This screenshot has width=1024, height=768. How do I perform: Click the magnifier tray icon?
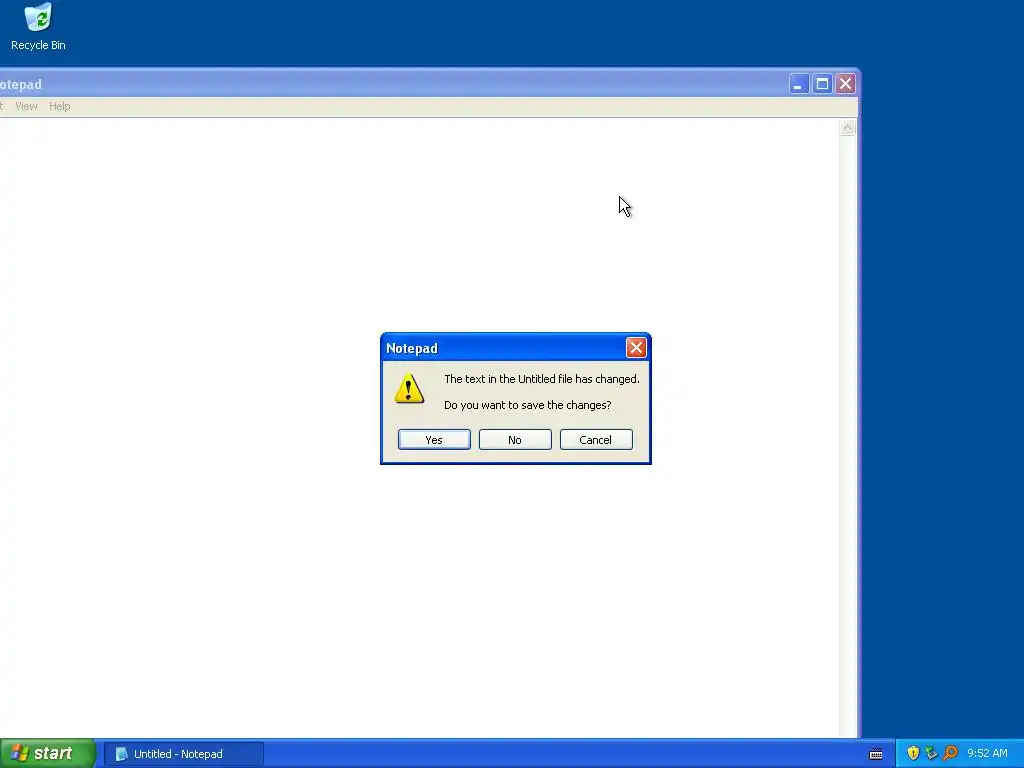[950, 753]
